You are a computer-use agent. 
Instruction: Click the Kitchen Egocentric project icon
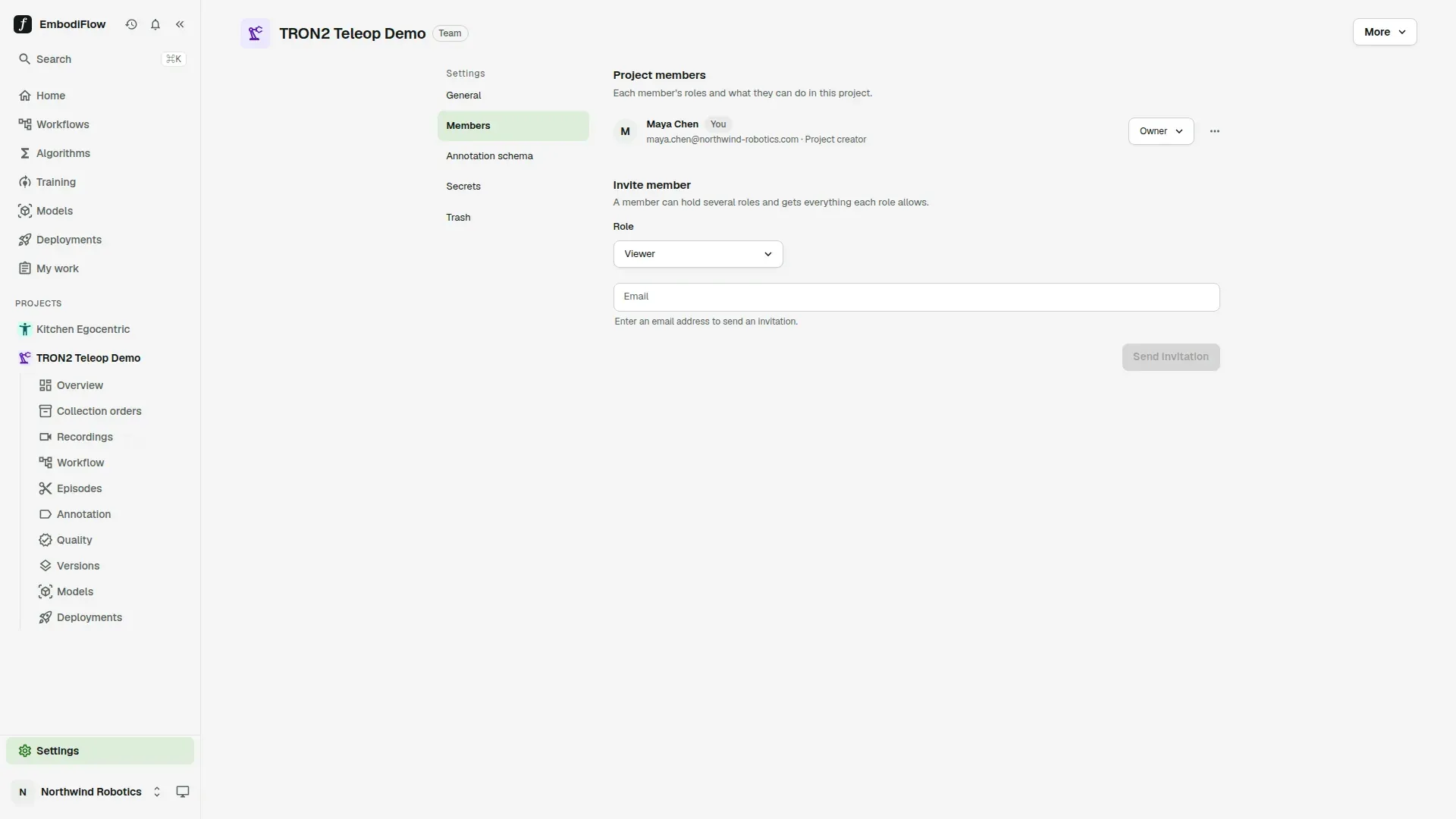click(25, 329)
